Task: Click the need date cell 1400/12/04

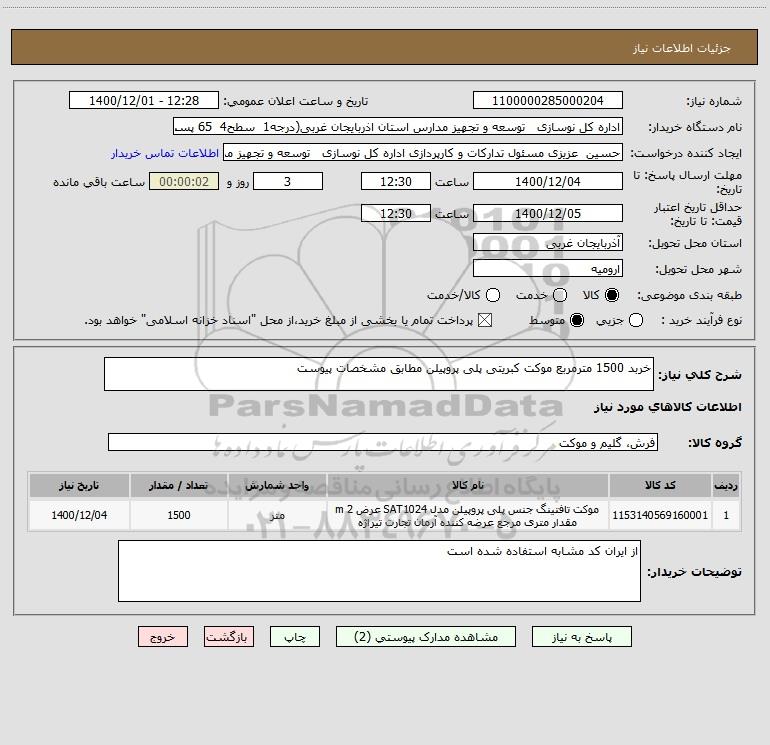Action: [79, 515]
